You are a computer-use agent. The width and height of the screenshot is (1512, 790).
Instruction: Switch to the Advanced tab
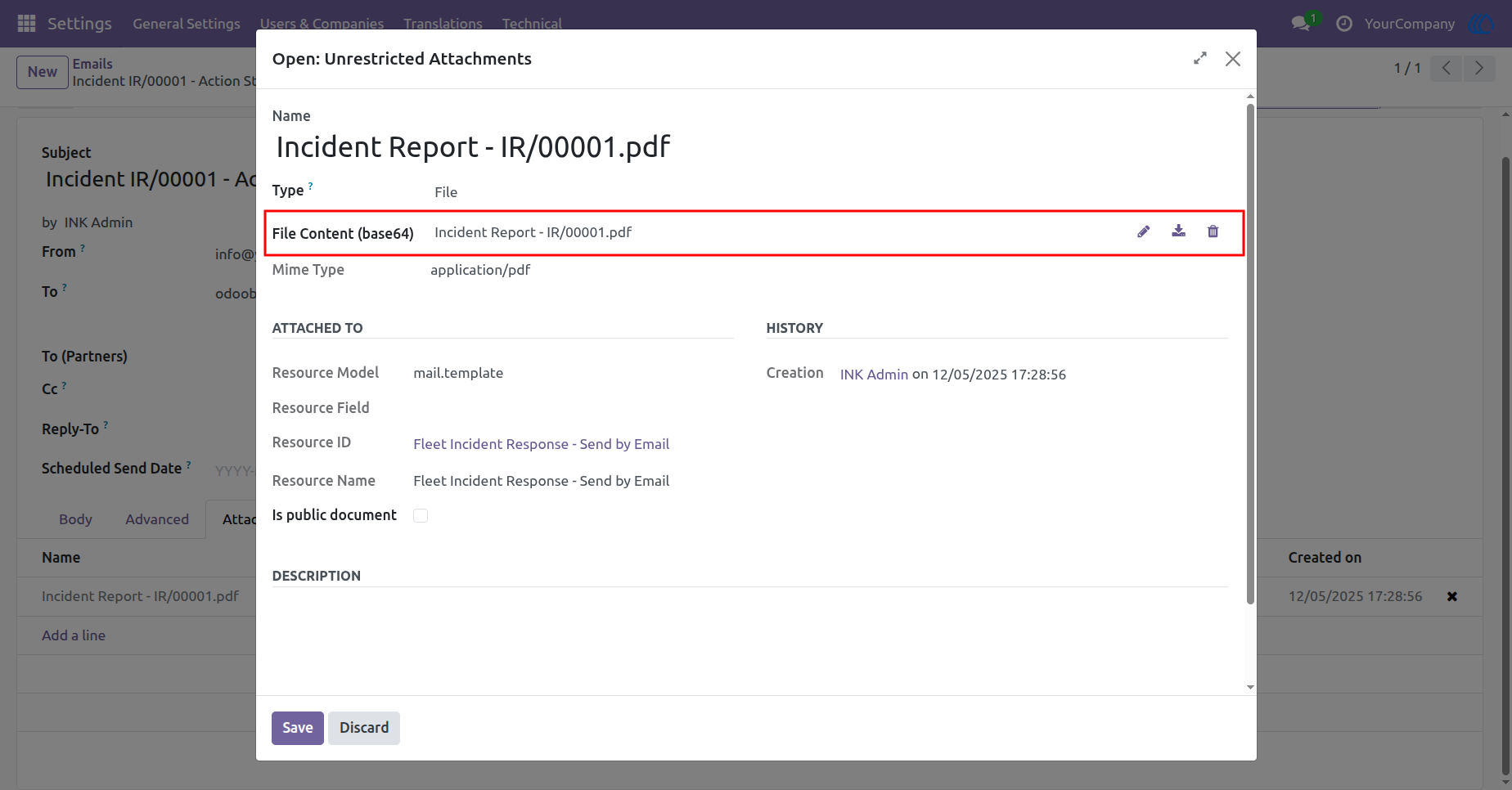tap(157, 519)
